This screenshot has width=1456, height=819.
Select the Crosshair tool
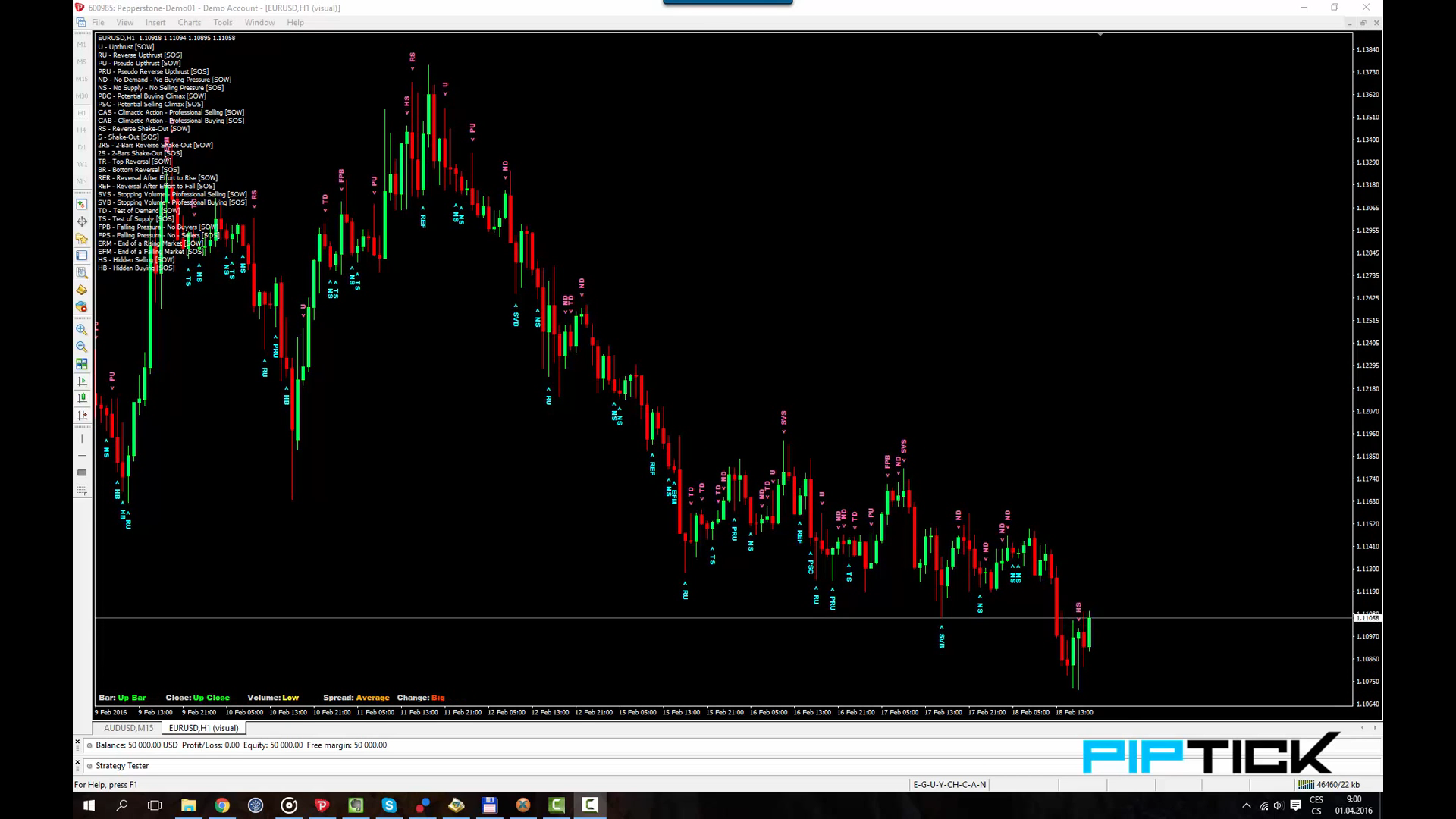pyautogui.click(x=82, y=221)
